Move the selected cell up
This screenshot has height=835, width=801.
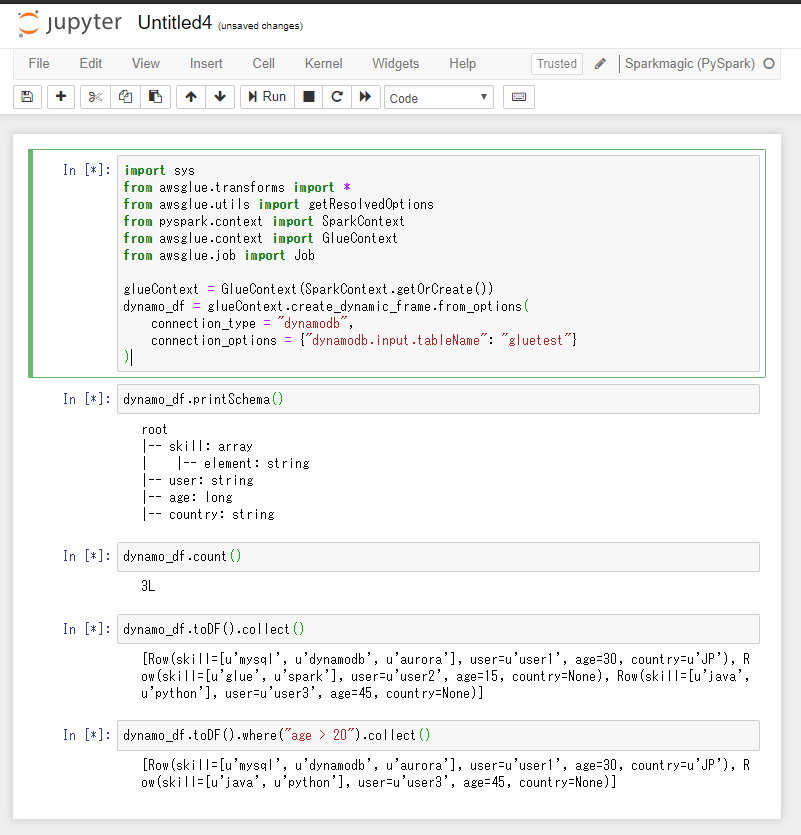pyautogui.click(x=189, y=97)
